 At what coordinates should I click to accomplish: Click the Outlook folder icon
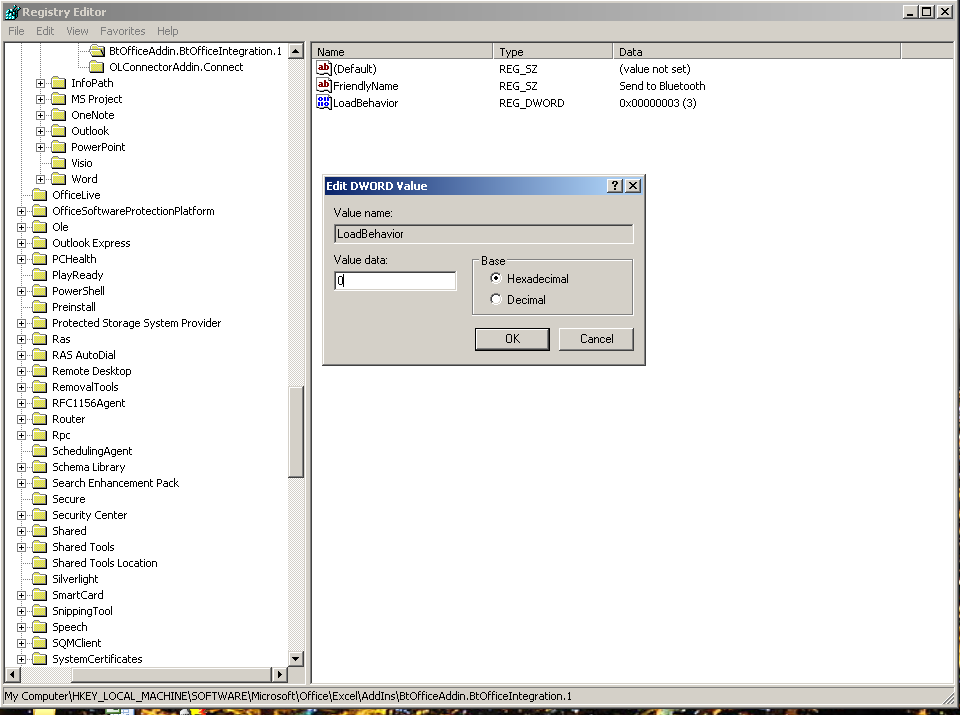[59, 131]
